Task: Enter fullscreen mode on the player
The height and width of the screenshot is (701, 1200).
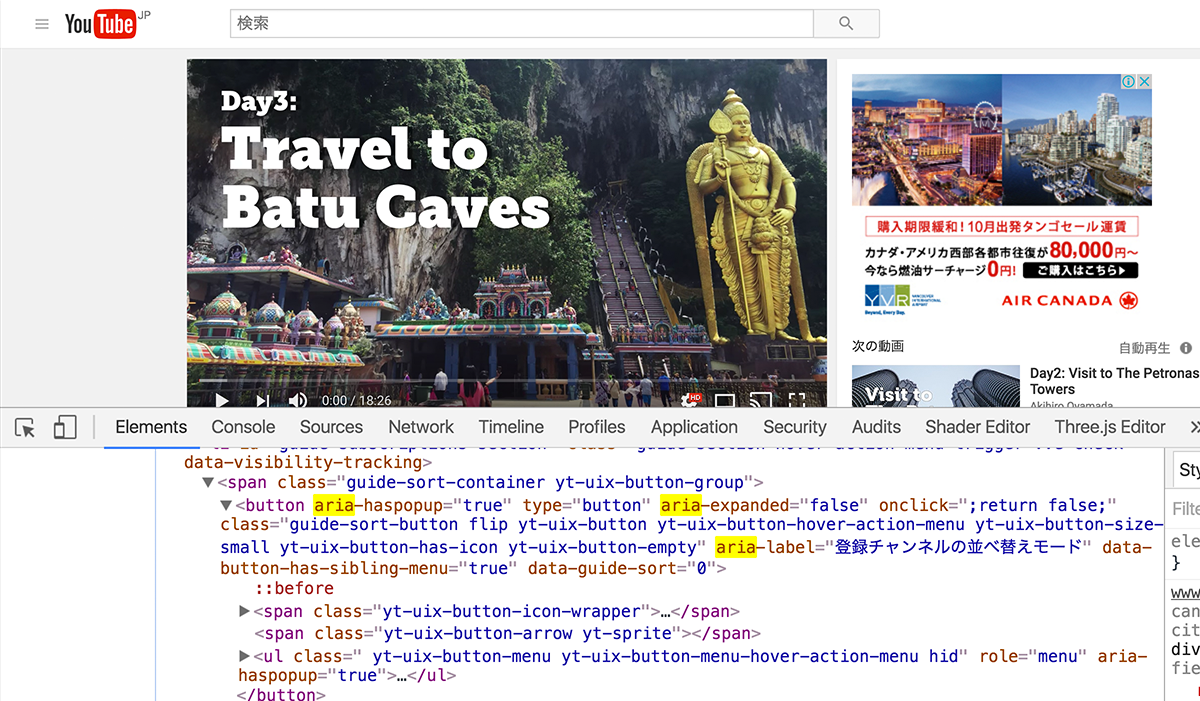Action: (x=797, y=400)
